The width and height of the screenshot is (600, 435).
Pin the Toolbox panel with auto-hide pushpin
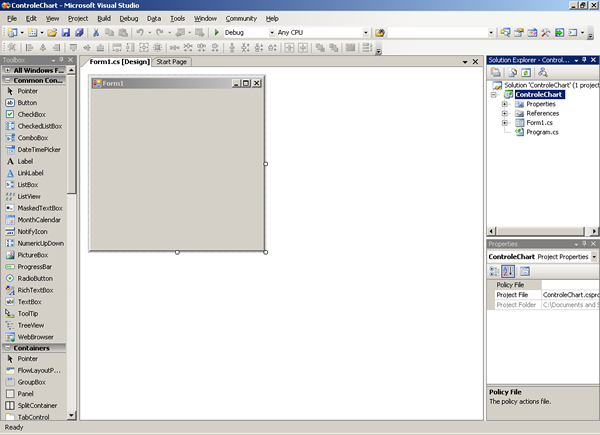point(62,60)
